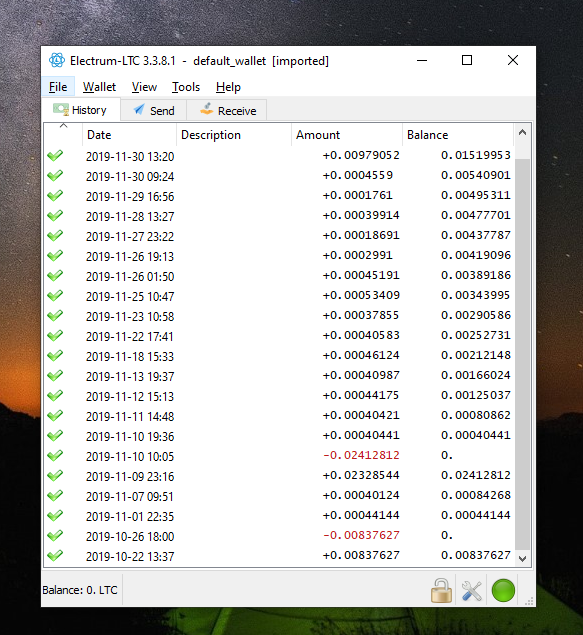Select amount -0.02412812 in red
This screenshot has height=635, width=583.
tap(362, 455)
